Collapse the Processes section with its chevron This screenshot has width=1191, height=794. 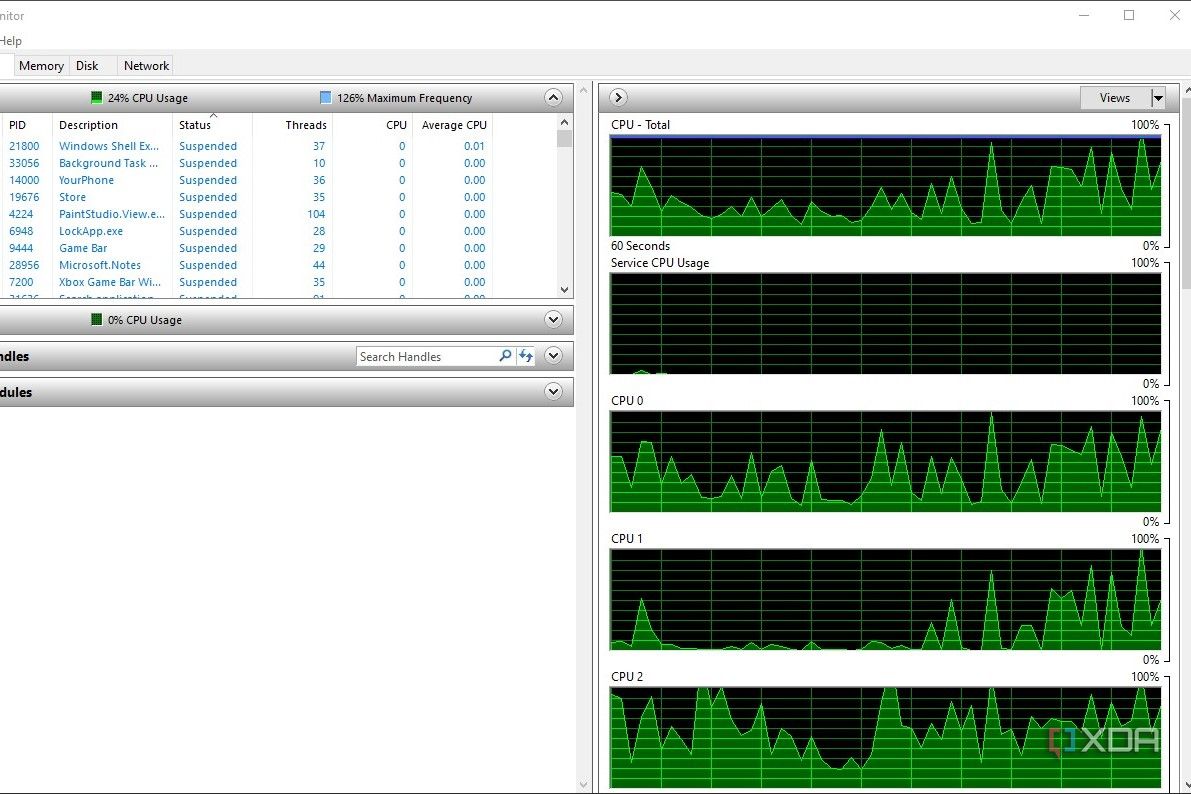click(x=553, y=97)
